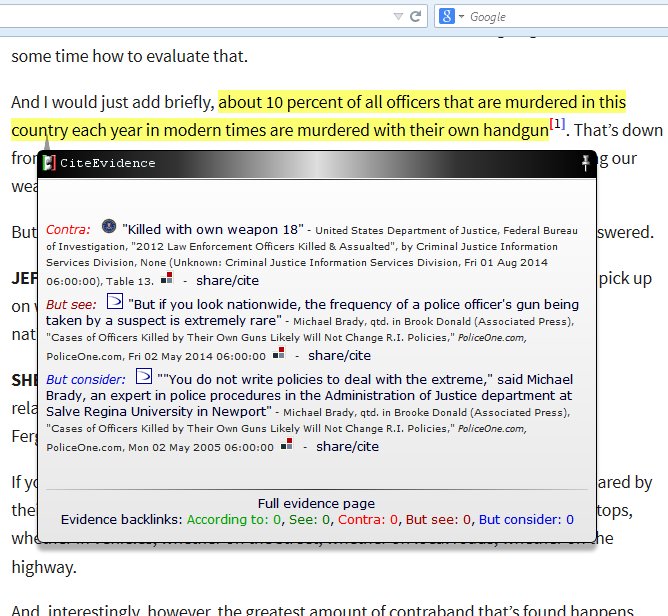The image size is (668, 616).
Task: Click the red But see: label
Action: 71,305
